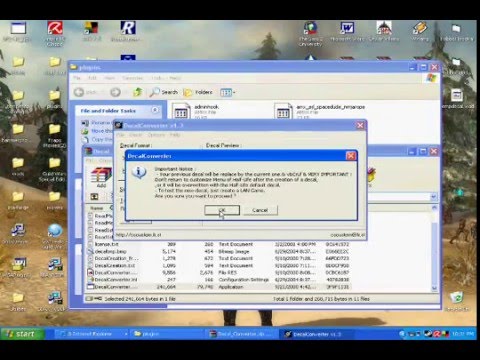Click the Rename task icon in tasks panel
This screenshot has height=360, width=480.
(x=85, y=123)
